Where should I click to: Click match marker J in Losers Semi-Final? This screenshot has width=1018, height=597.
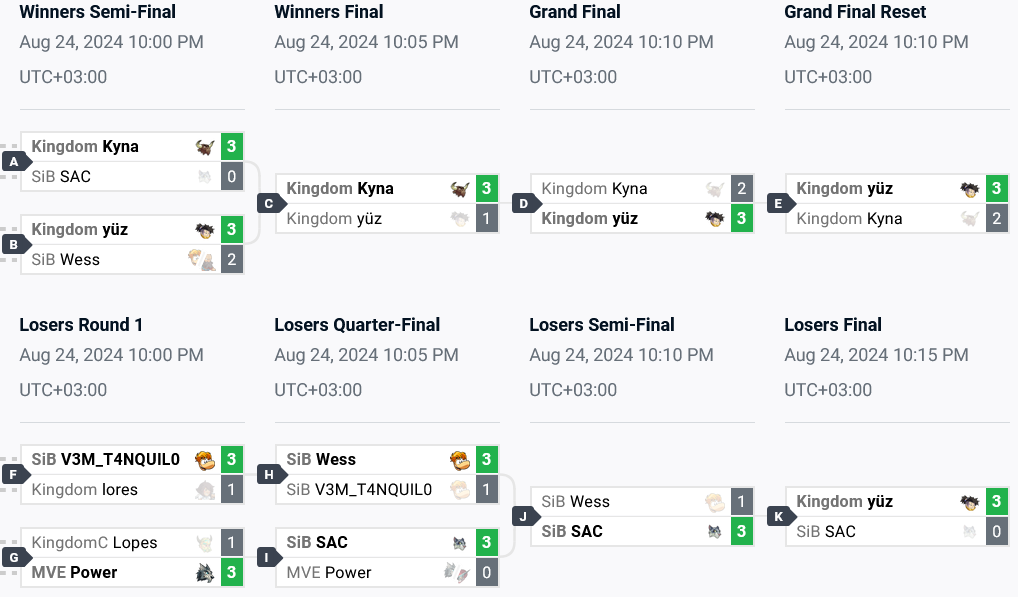click(x=524, y=516)
